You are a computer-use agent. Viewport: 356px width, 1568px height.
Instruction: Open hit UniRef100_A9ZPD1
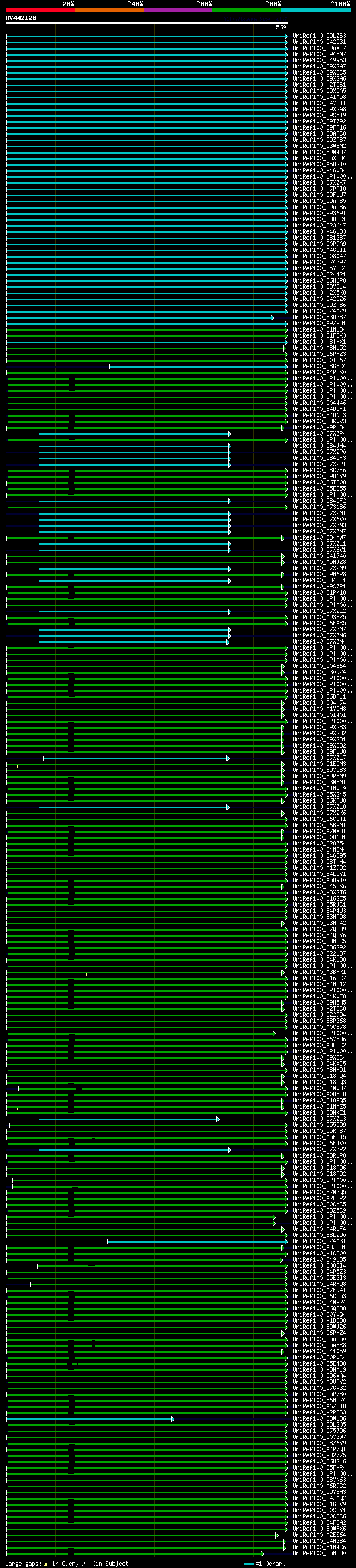tap(319, 324)
